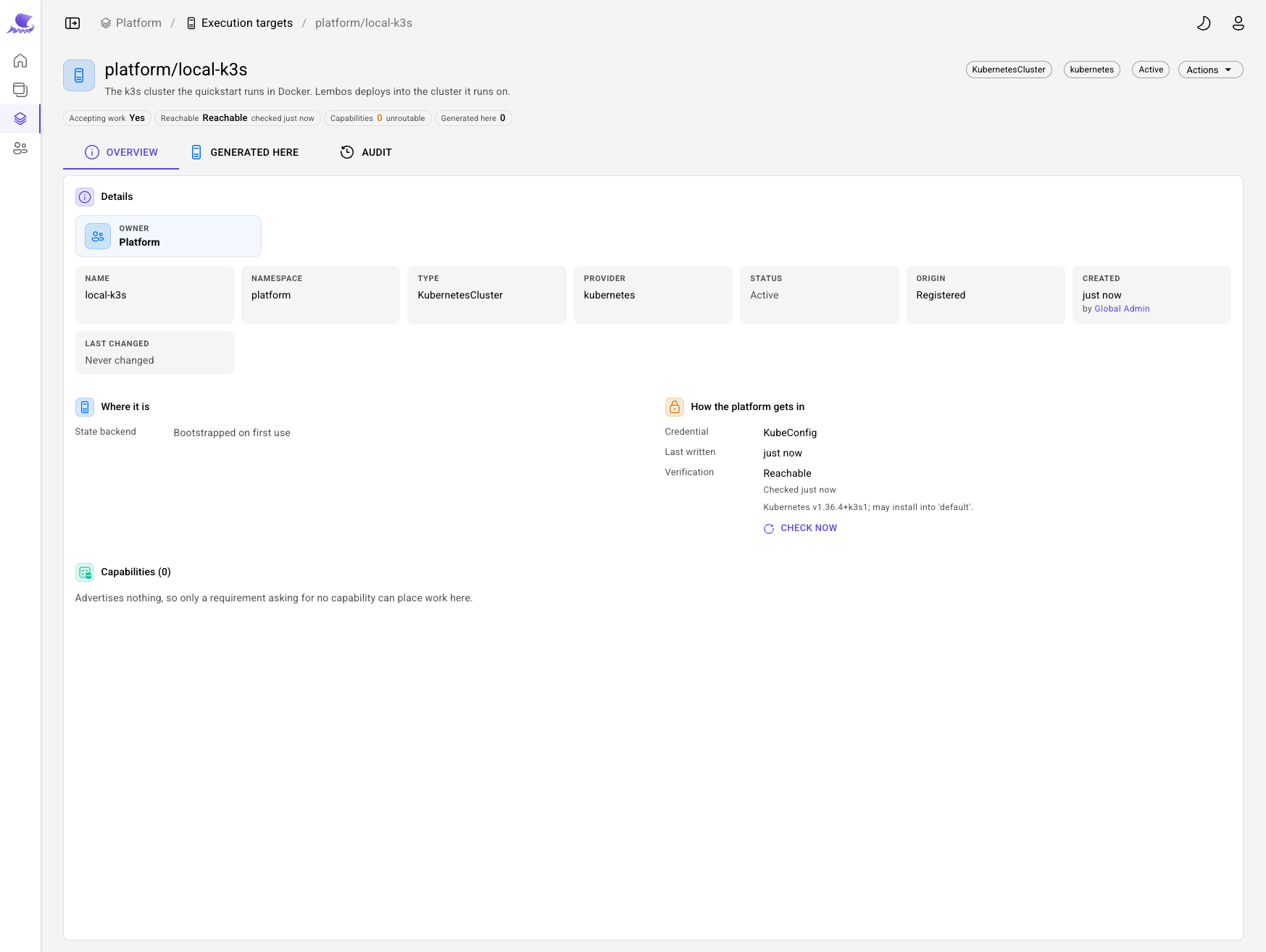
Task: Click the Accepting work Yes pill
Action: (x=107, y=118)
